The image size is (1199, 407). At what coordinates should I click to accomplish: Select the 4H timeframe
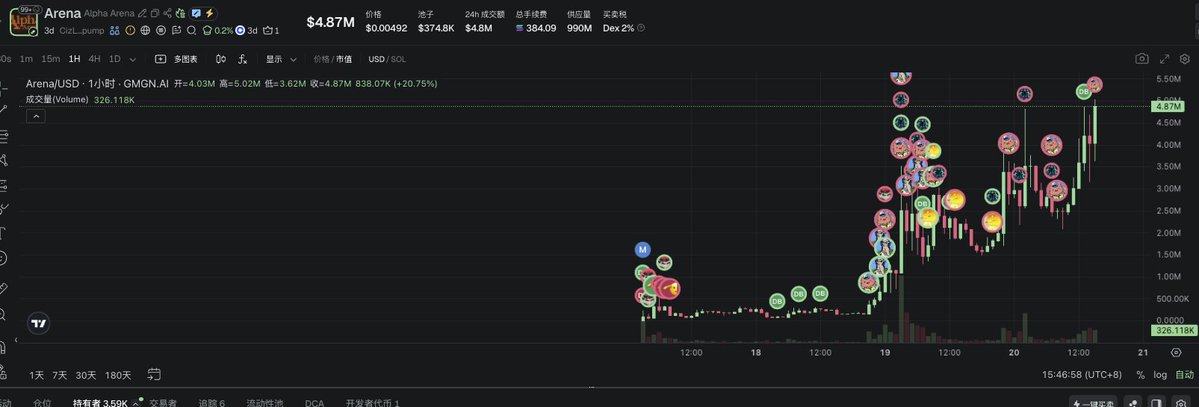click(94, 59)
